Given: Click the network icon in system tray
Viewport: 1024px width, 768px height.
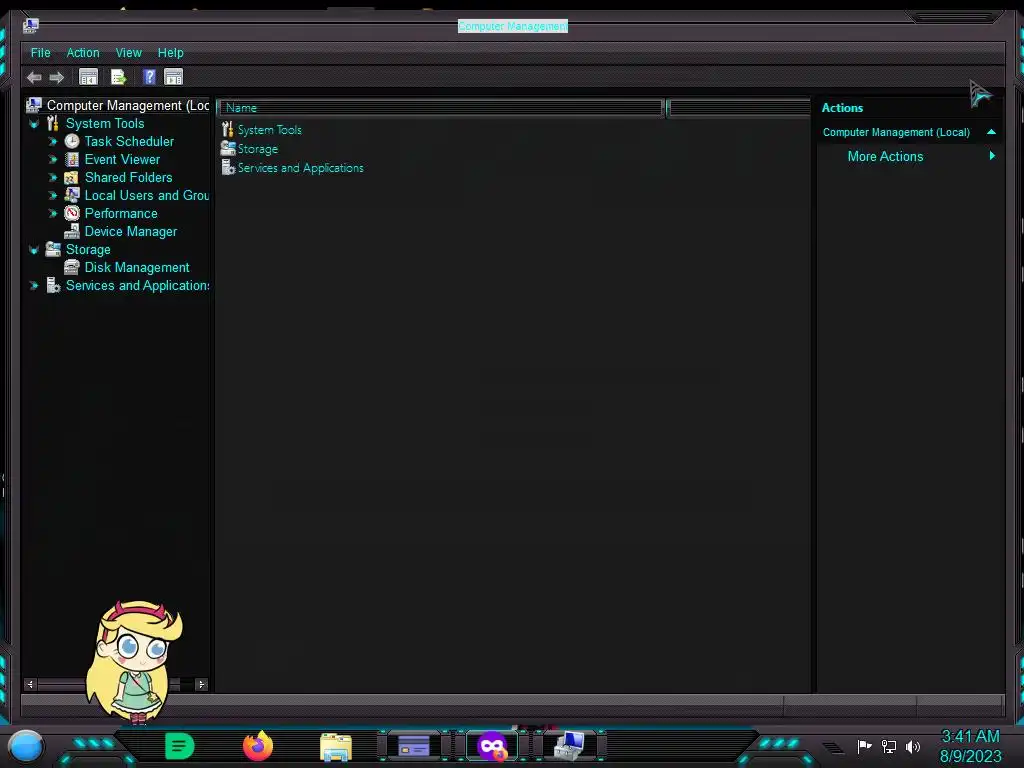Looking at the screenshot, I should pyautogui.click(x=889, y=746).
